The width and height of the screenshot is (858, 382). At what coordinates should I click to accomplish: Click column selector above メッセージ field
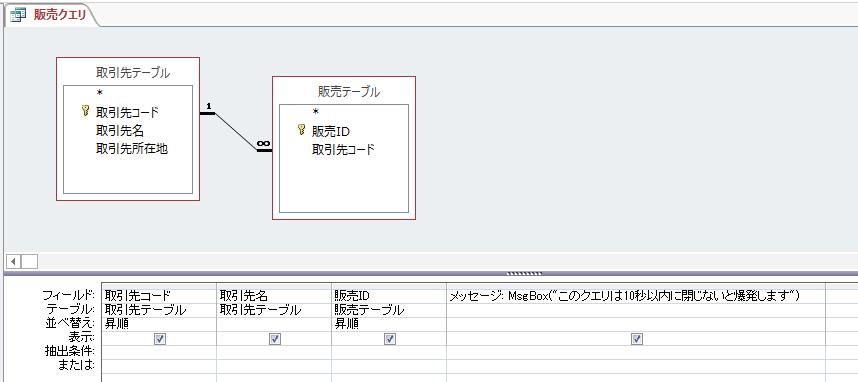coord(636,286)
